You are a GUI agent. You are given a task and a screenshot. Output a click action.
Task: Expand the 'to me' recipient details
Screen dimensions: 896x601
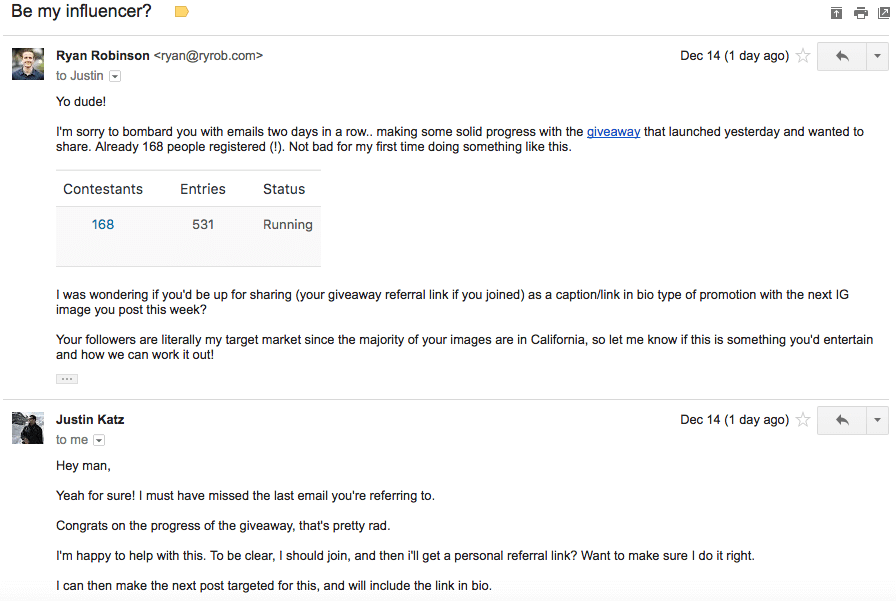[x=99, y=439]
